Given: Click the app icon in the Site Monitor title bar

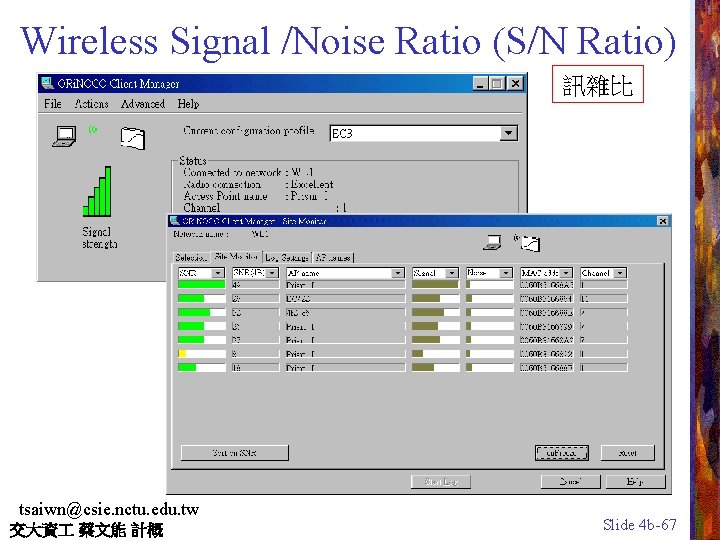Looking at the screenshot, I should point(174,220).
